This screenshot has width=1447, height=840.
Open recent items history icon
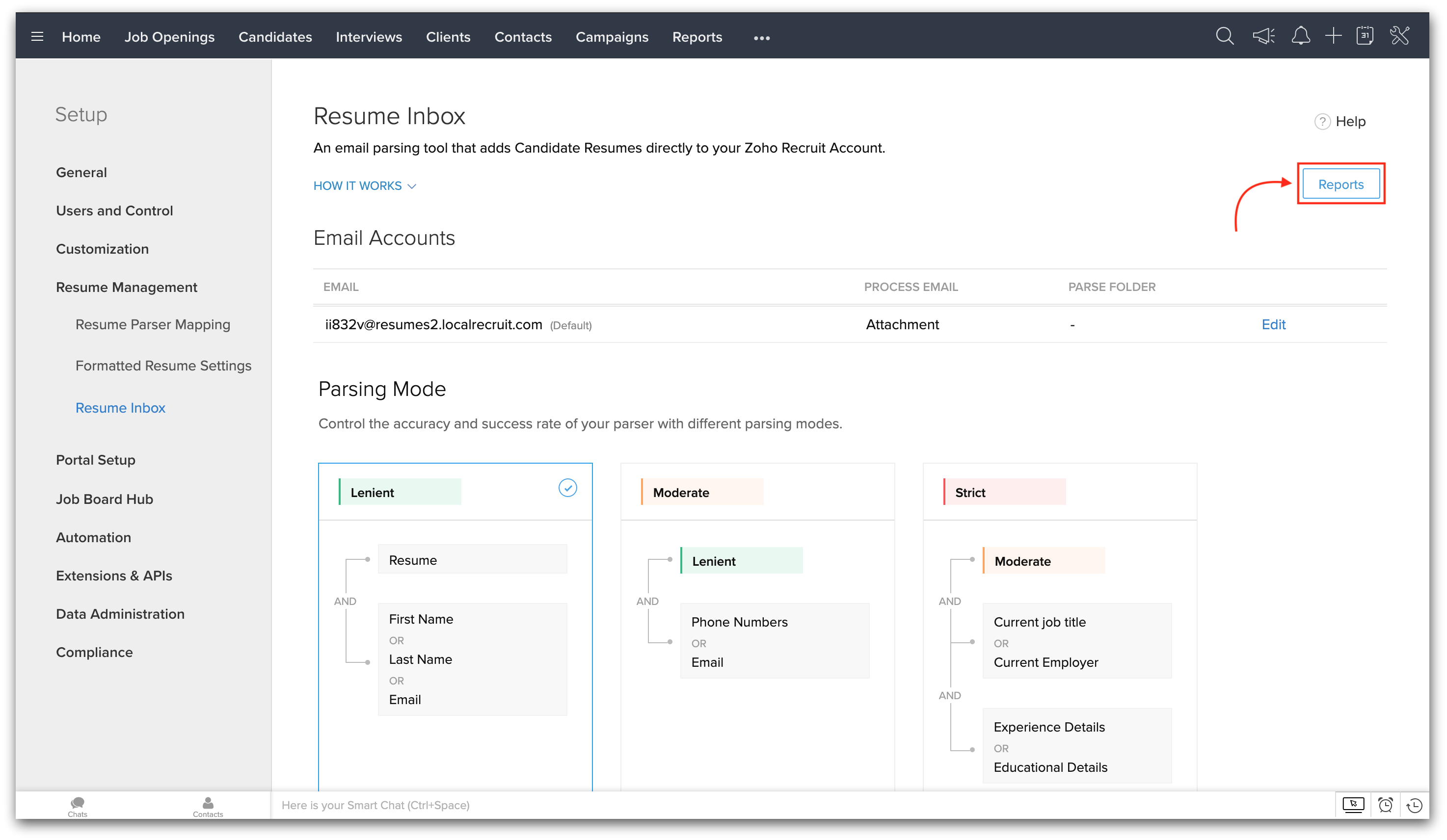click(1414, 805)
